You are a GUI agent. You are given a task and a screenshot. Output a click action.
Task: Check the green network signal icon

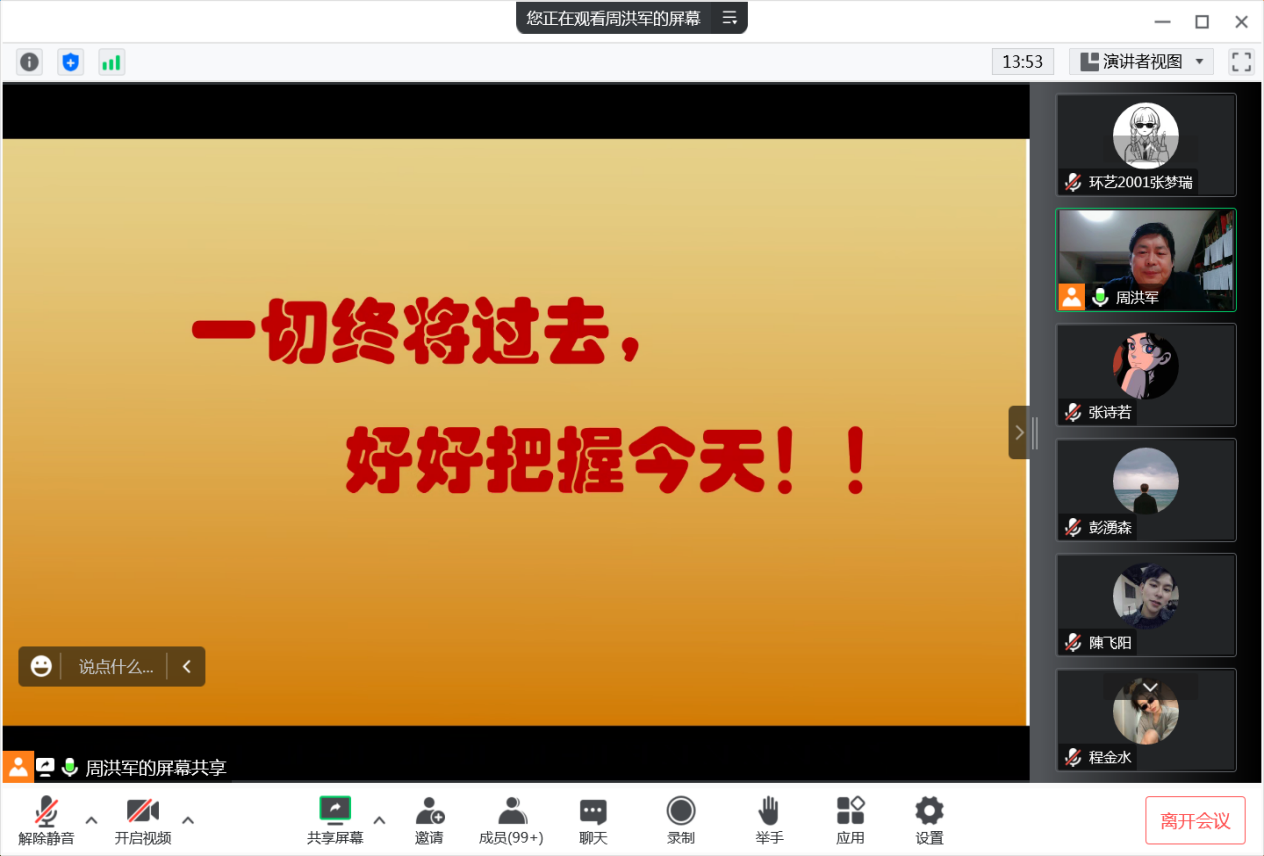tap(111, 62)
